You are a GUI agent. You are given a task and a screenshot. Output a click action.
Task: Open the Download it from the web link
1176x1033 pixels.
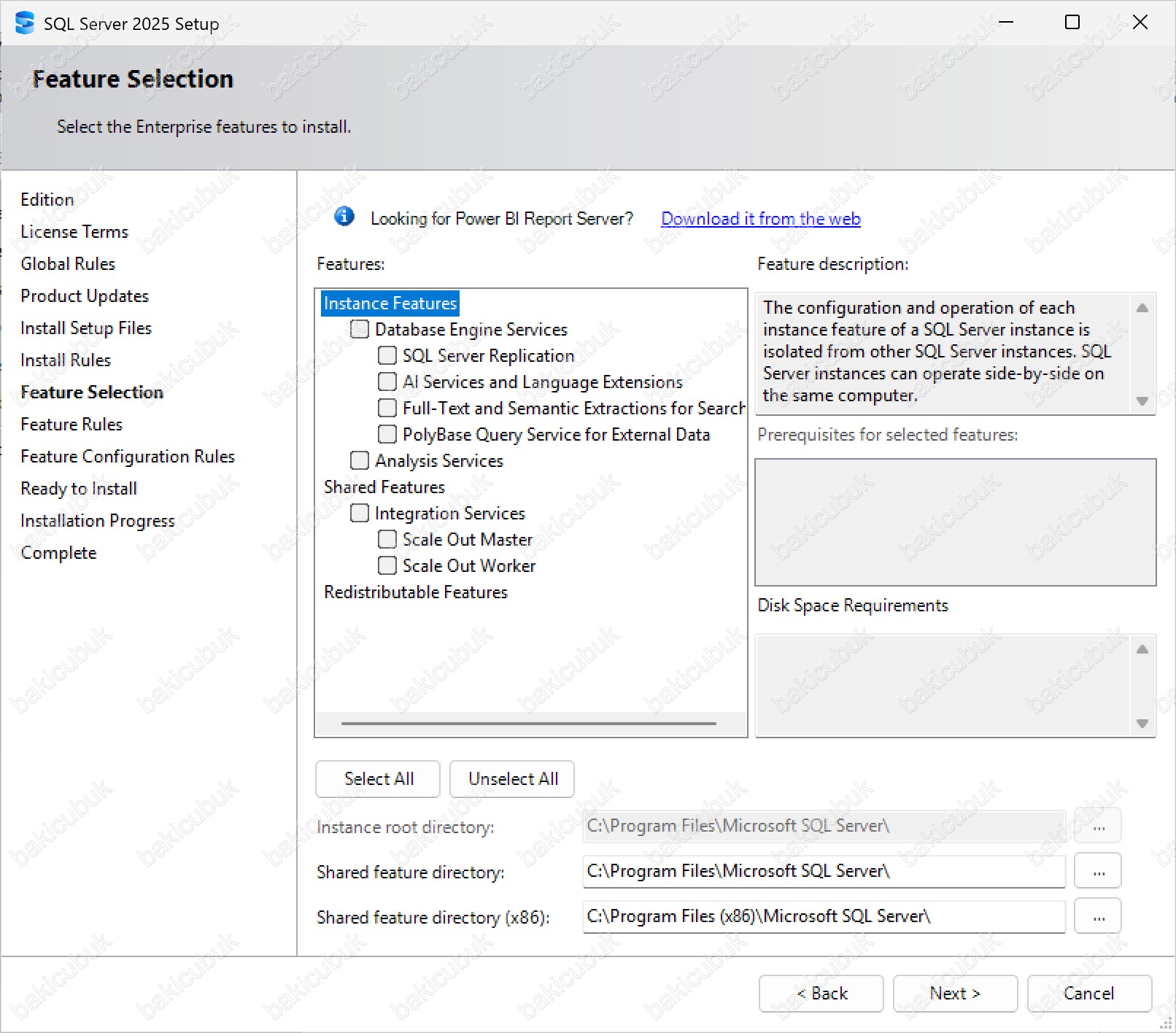(760, 219)
